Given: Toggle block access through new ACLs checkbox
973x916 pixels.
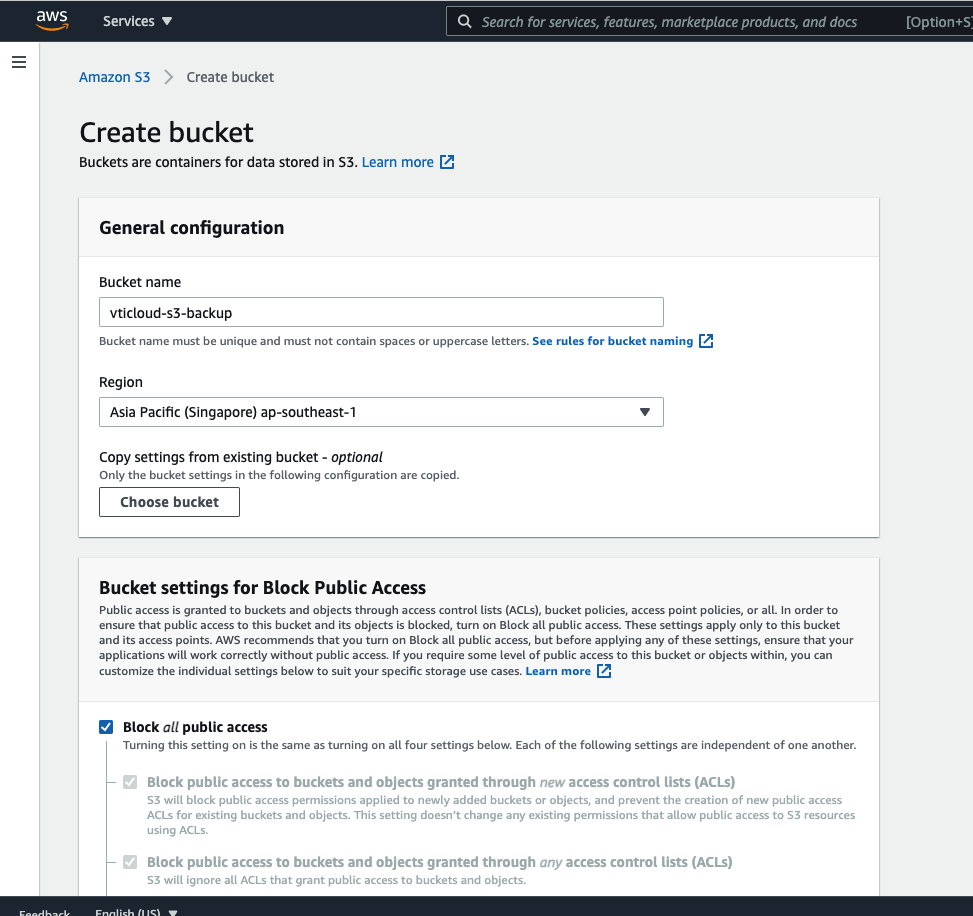Looking at the screenshot, I should pyautogui.click(x=130, y=782).
